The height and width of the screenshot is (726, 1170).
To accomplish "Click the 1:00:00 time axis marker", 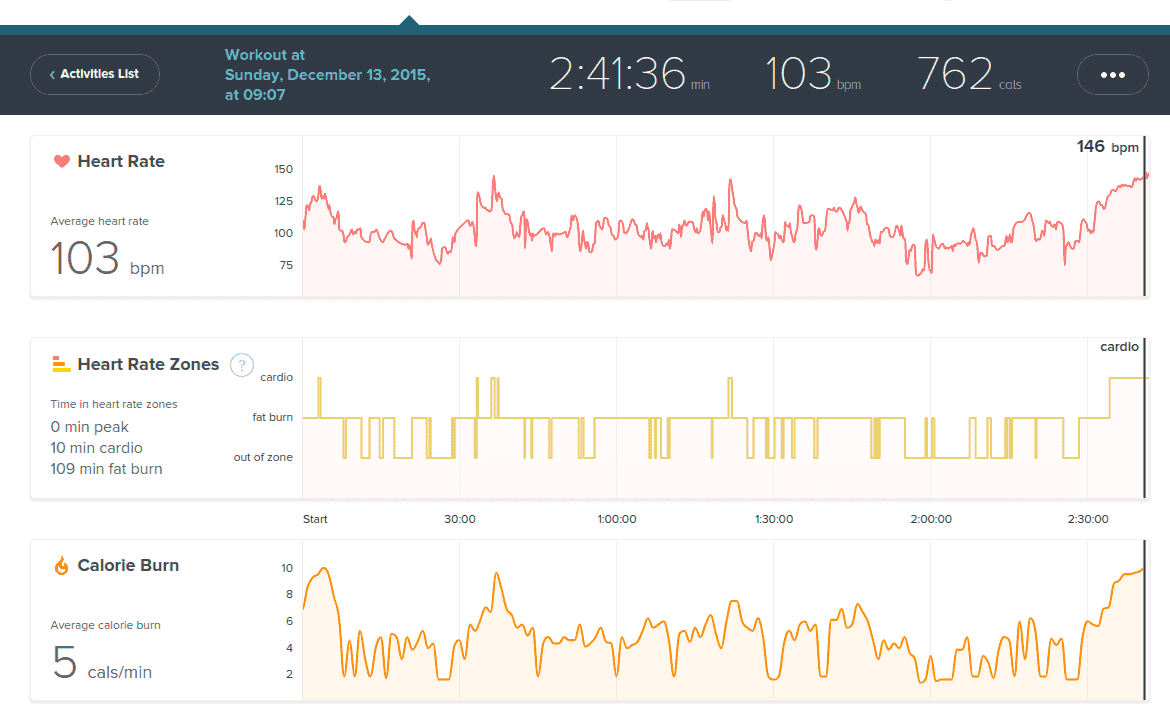I will 616,519.
